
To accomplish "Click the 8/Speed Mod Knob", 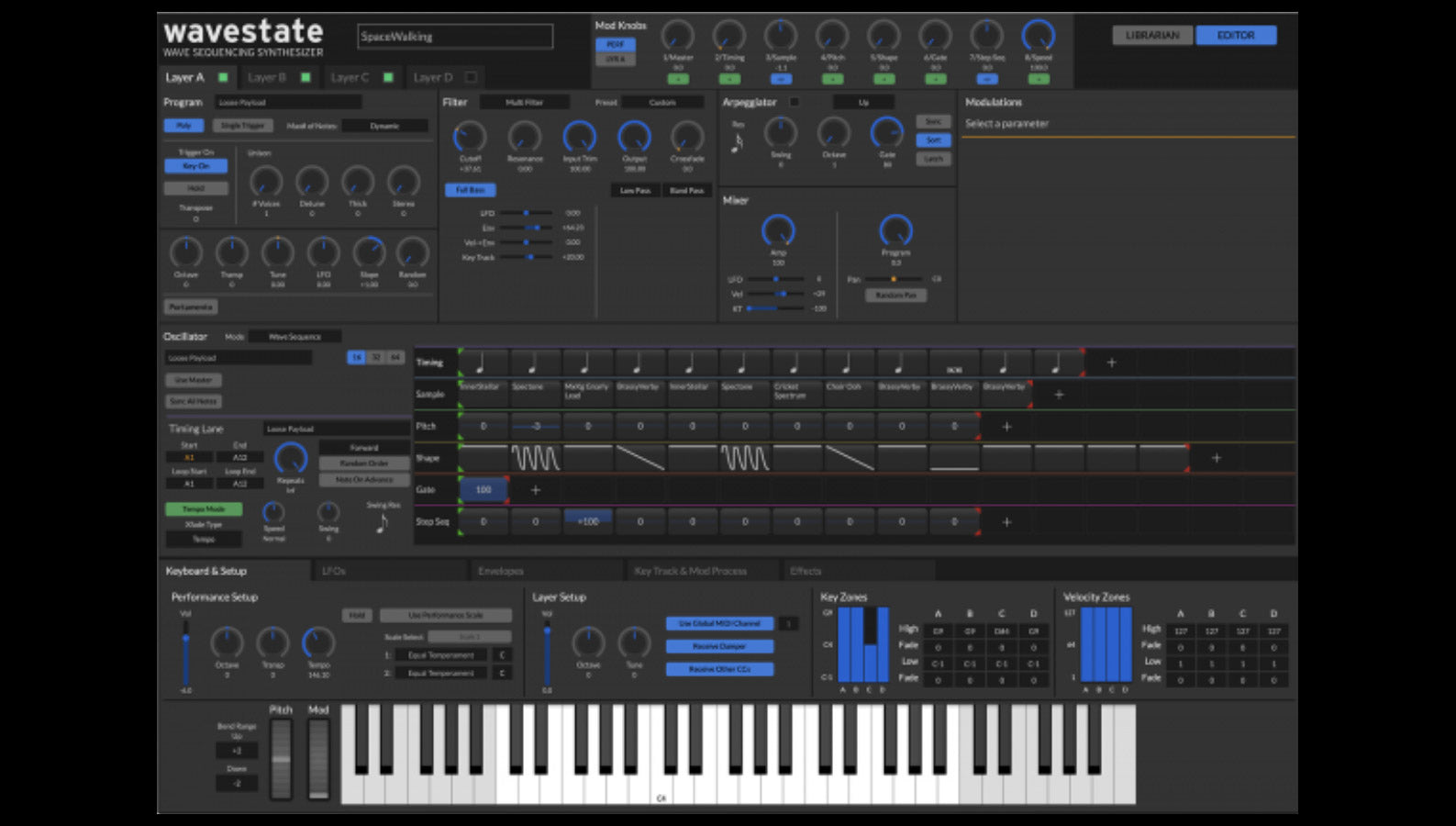I will point(1039,36).
